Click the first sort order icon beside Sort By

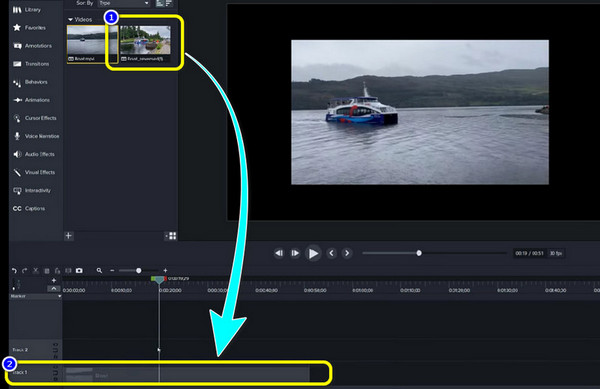[x=160, y=3]
